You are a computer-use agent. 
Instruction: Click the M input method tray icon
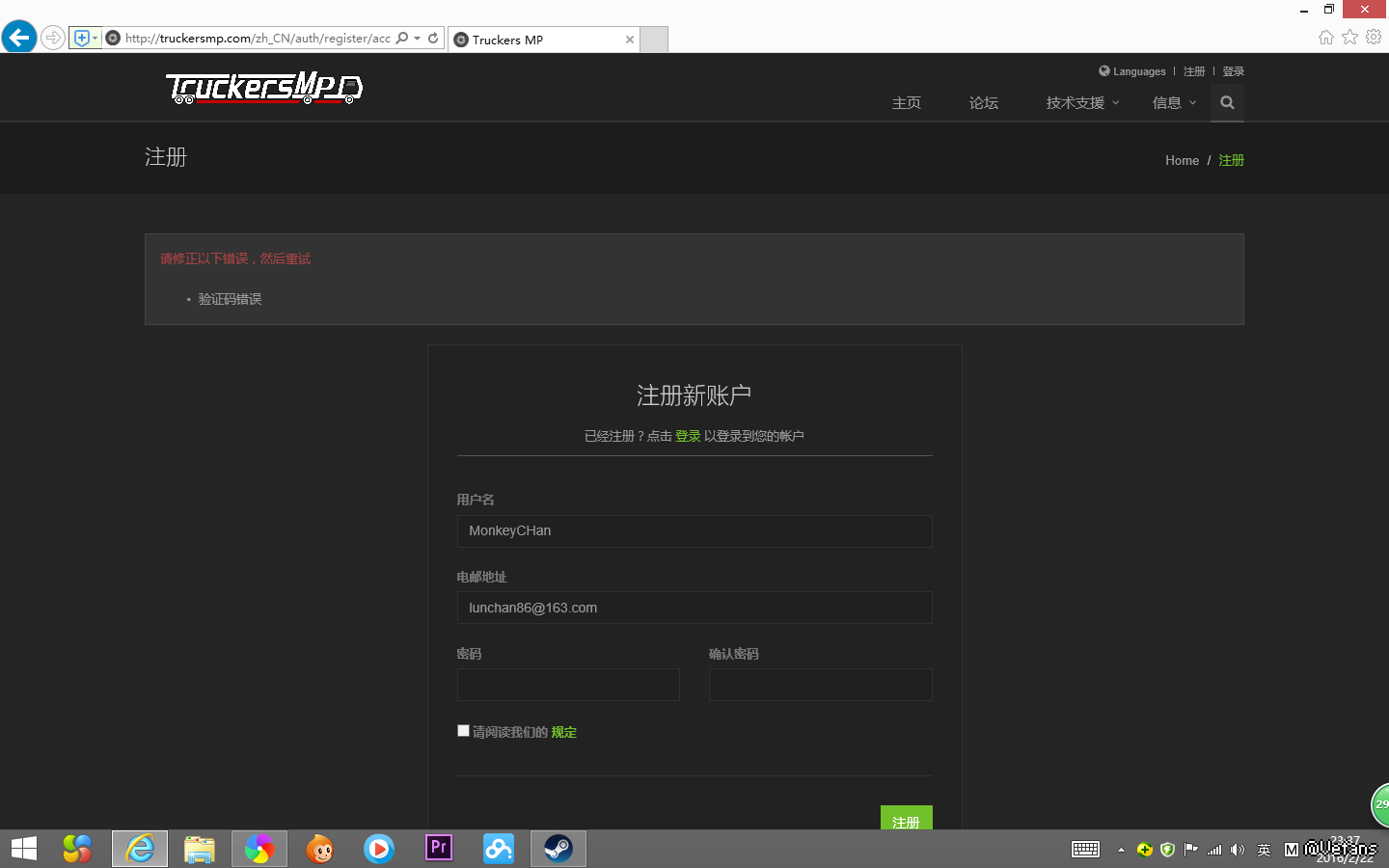click(x=1292, y=850)
